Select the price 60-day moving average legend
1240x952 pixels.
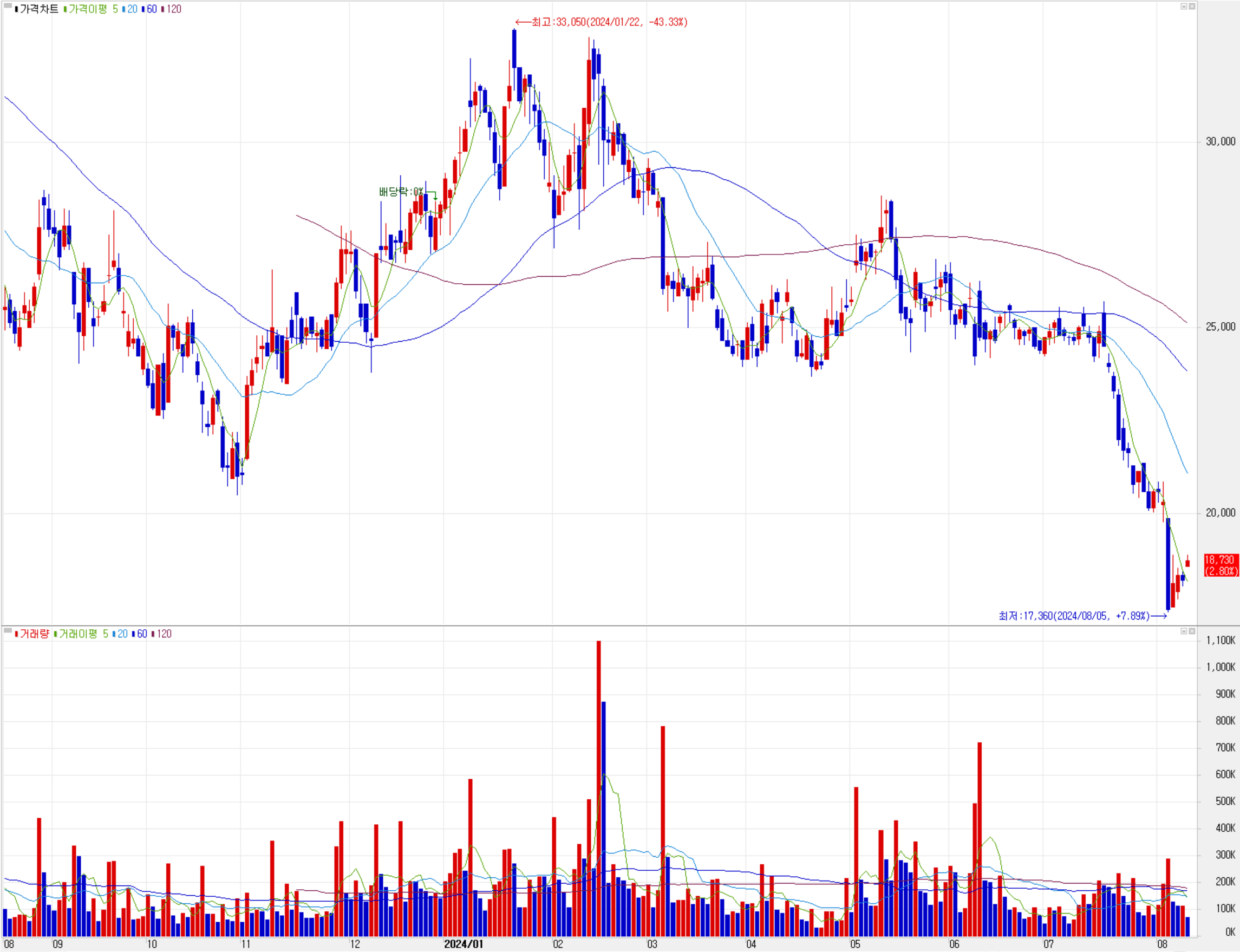(151, 9)
